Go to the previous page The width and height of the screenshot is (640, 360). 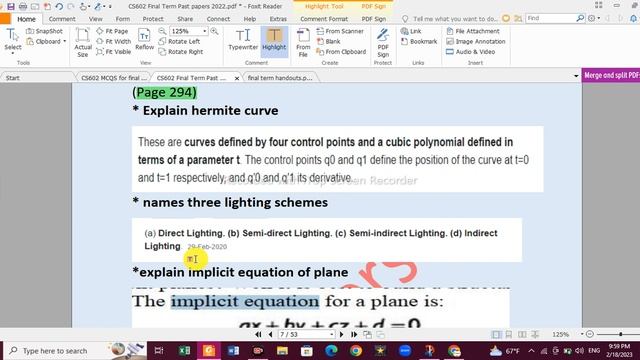pos(270,334)
